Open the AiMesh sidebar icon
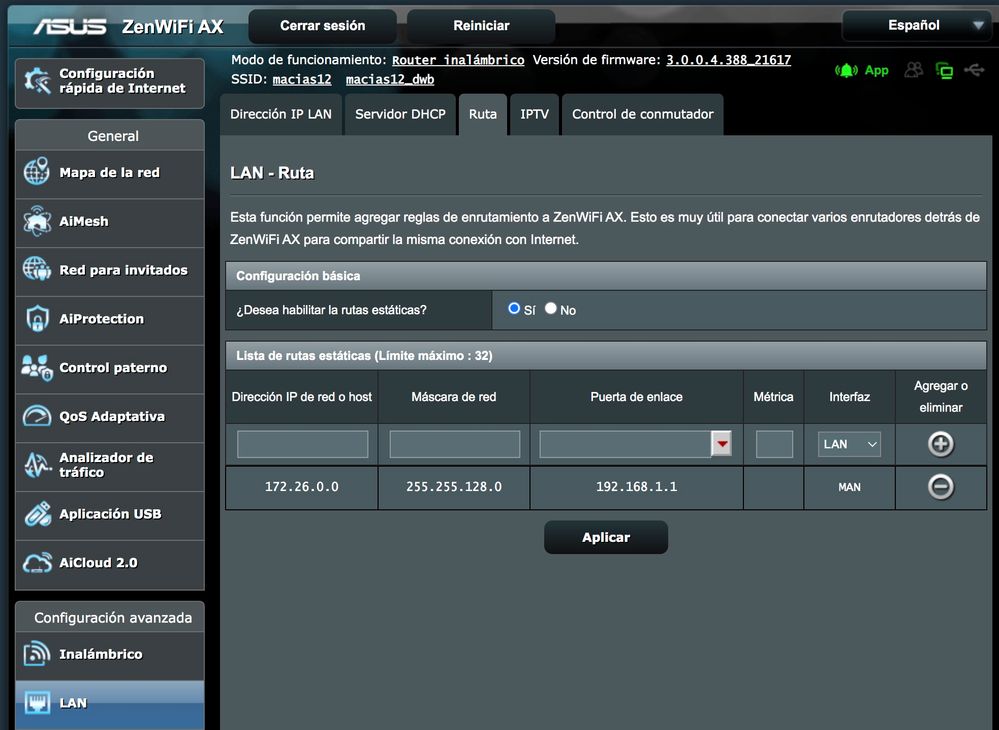Screen dimensions: 999x730 pos(37,221)
